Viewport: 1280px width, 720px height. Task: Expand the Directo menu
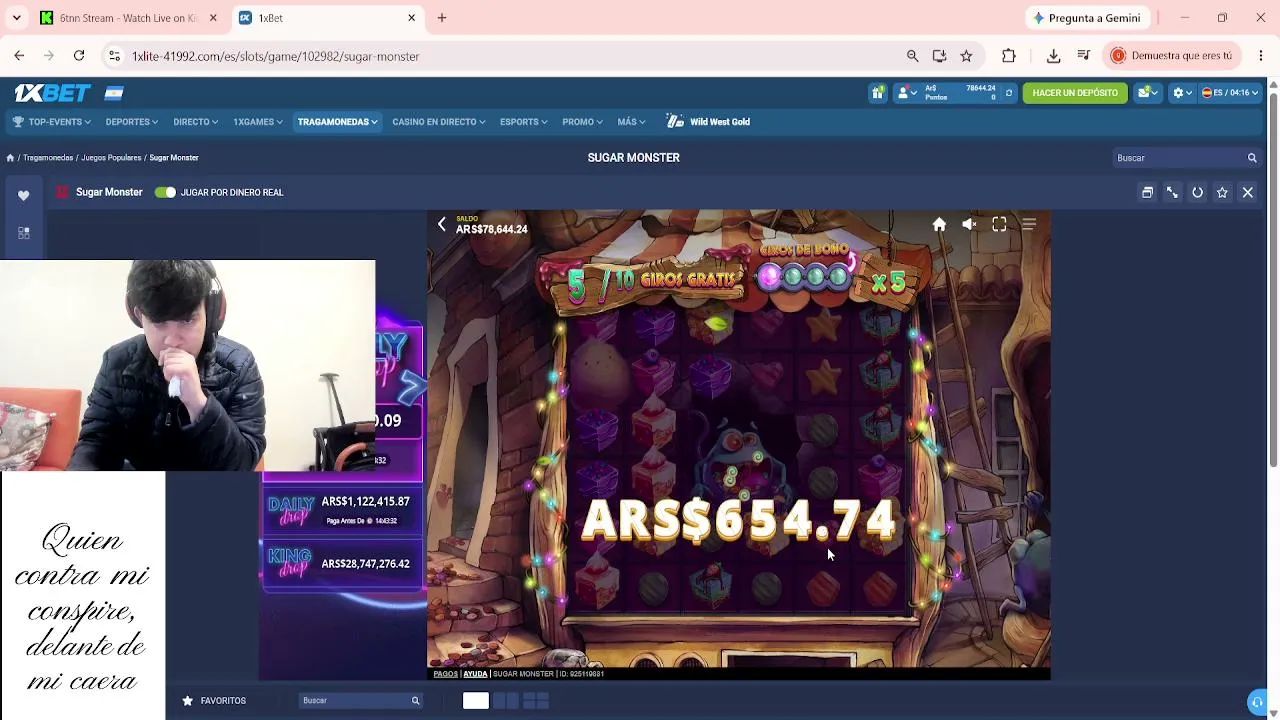[x=195, y=122]
